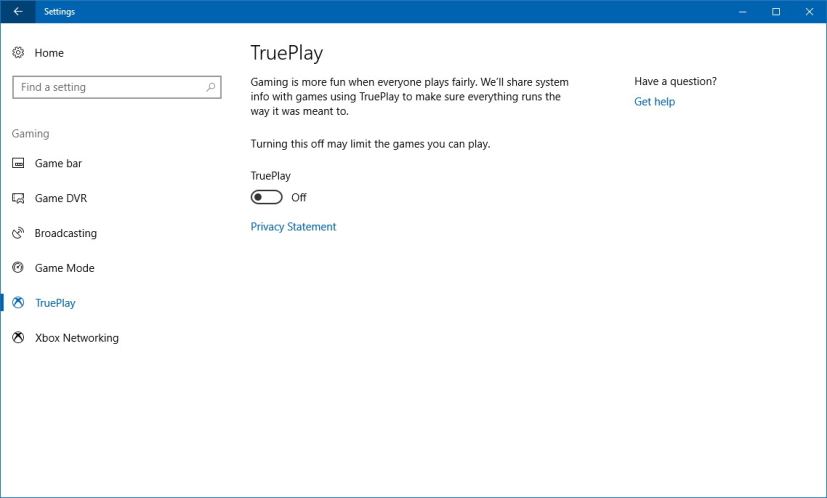Click the 'Gaming is more fun' description
The image size is (827, 498).
click(409, 97)
